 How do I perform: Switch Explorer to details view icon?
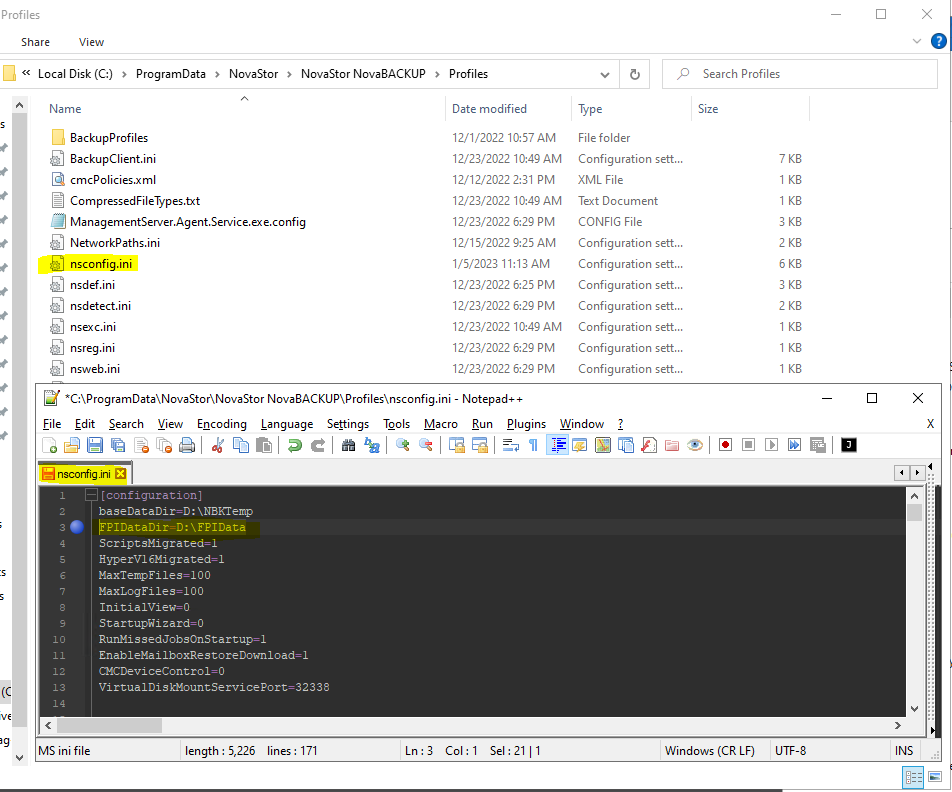(913, 777)
